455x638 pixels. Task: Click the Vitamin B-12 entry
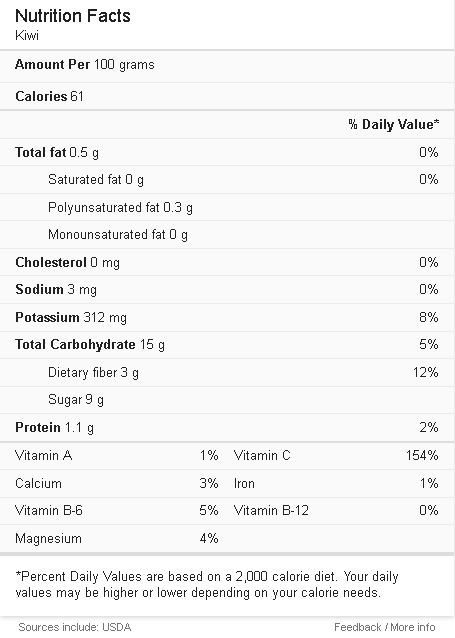(336, 511)
